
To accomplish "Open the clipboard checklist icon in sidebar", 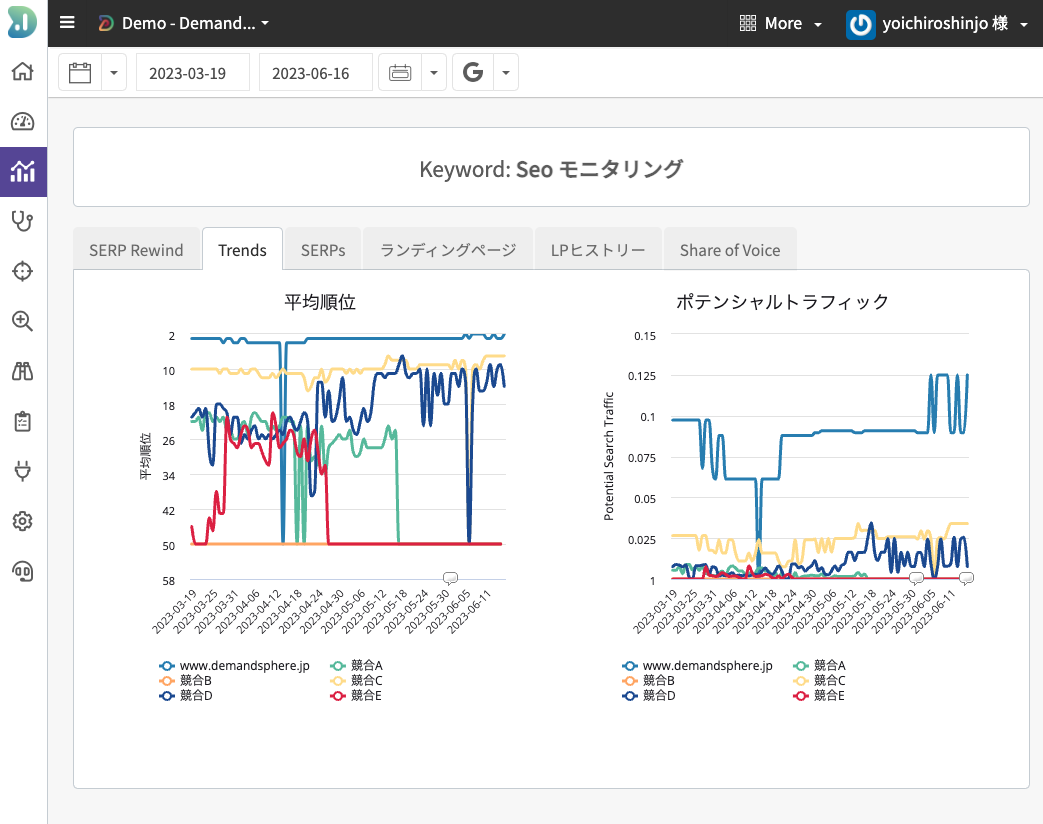I will coord(23,421).
